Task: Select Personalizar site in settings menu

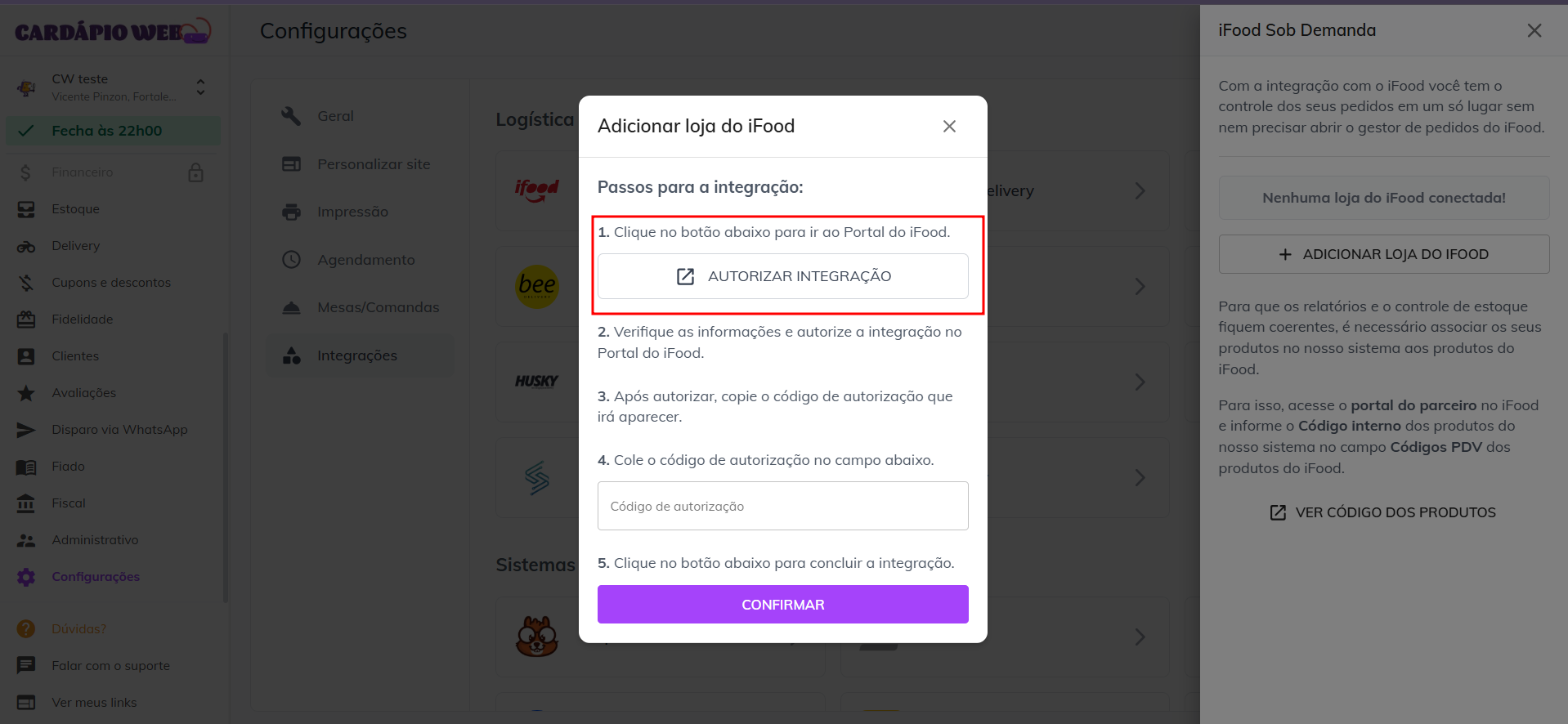Action: [x=374, y=164]
